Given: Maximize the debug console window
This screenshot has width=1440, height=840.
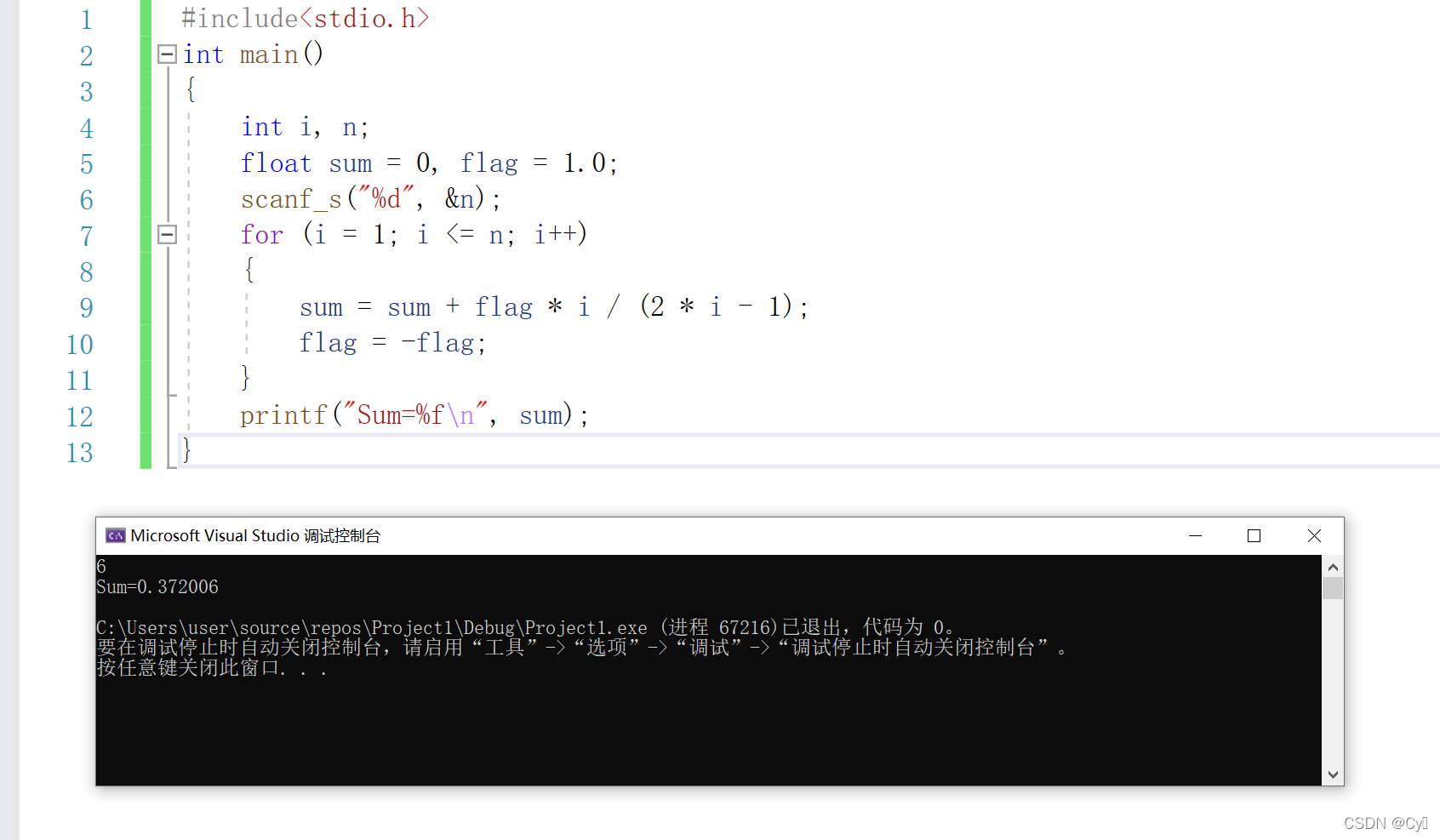Looking at the screenshot, I should point(1254,535).
